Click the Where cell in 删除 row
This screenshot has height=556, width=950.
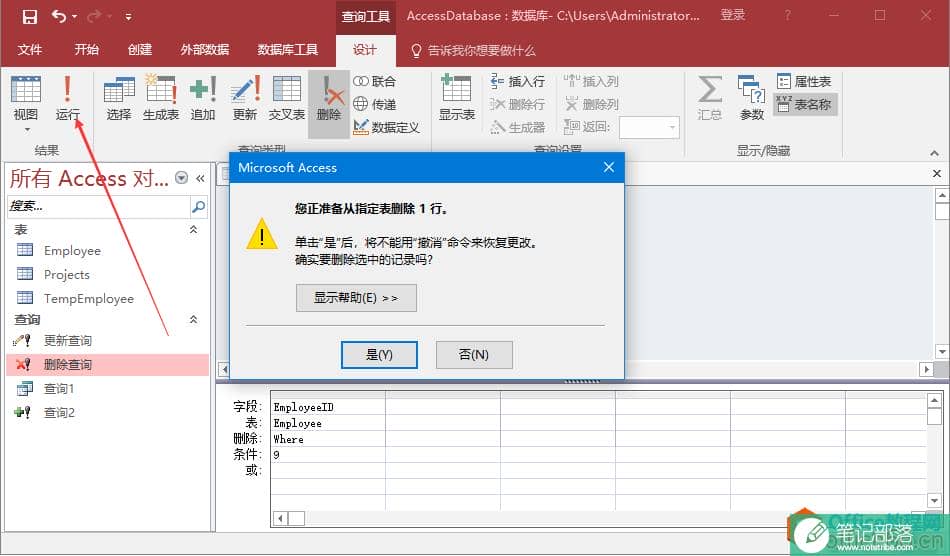pos(328,439)
